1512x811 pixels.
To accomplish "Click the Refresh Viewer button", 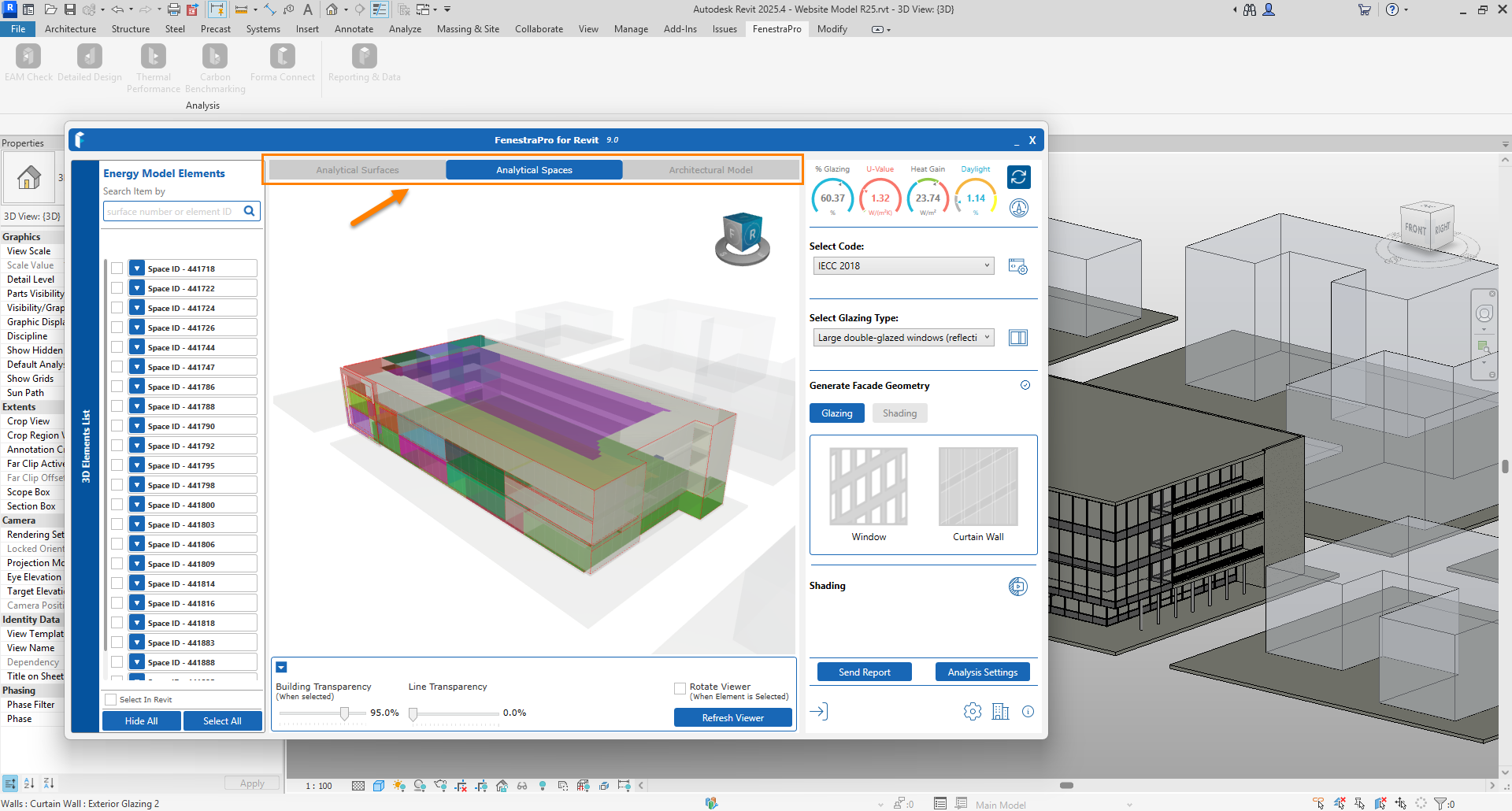I will 732,717.
